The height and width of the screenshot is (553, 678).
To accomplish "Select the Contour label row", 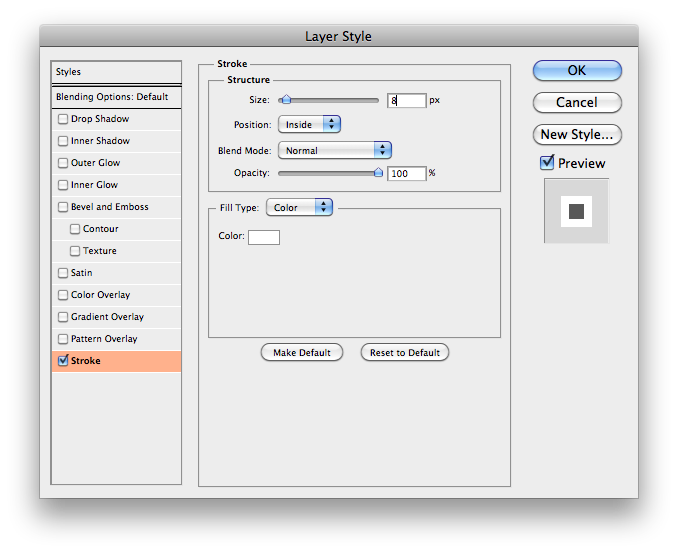I will tap(101, 229).
